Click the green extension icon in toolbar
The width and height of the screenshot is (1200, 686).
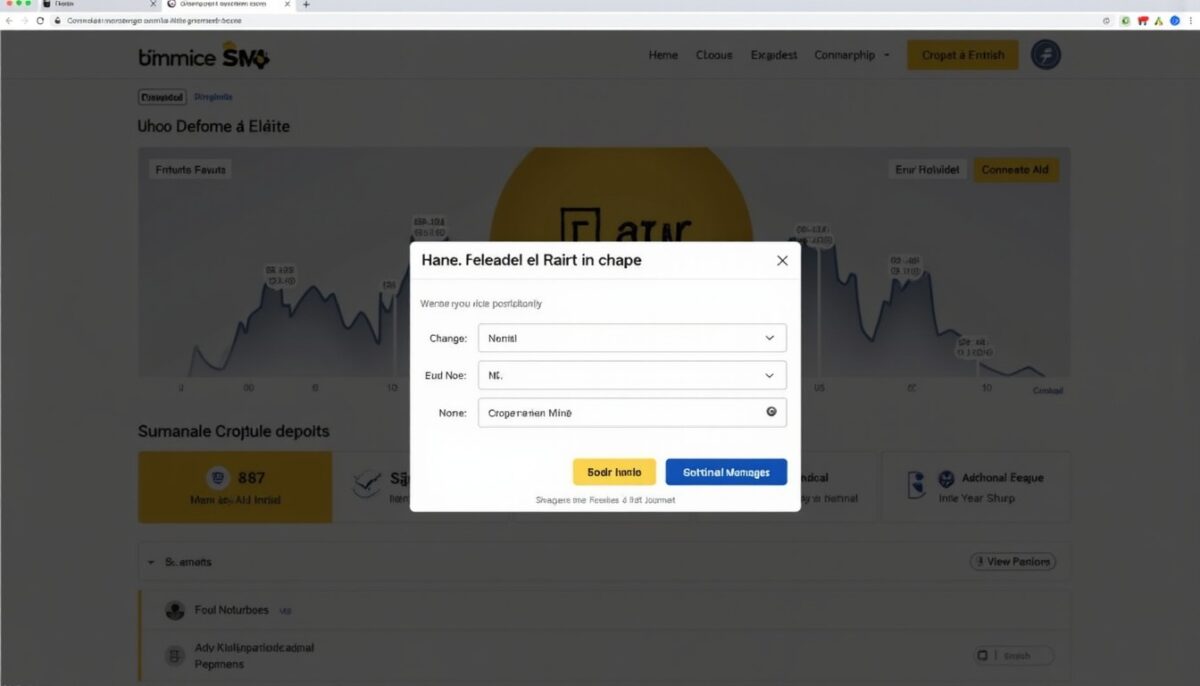point(1125,20)
